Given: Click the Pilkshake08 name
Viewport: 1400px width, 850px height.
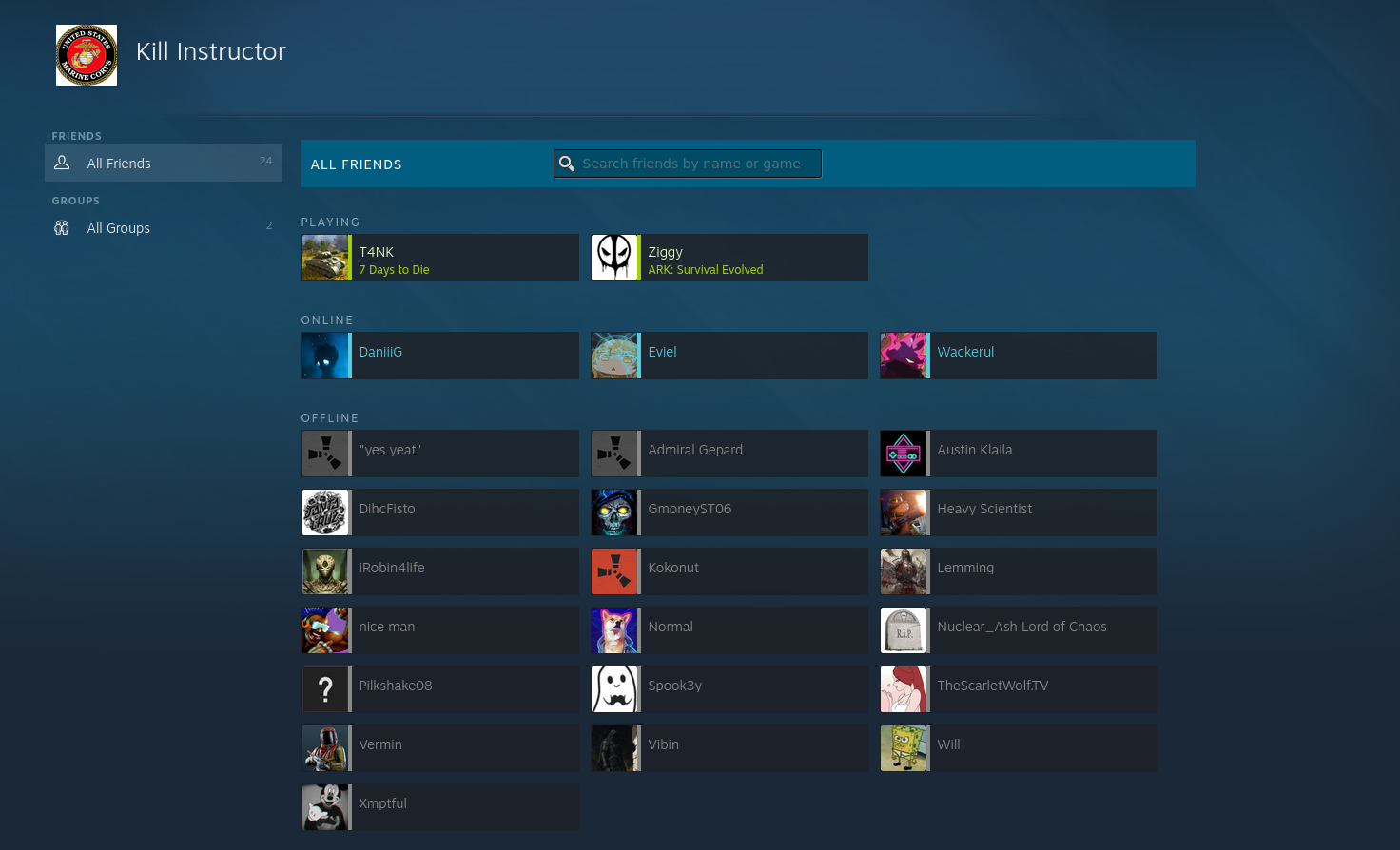Looking at the screenshot, I should (x=396, y=686).
